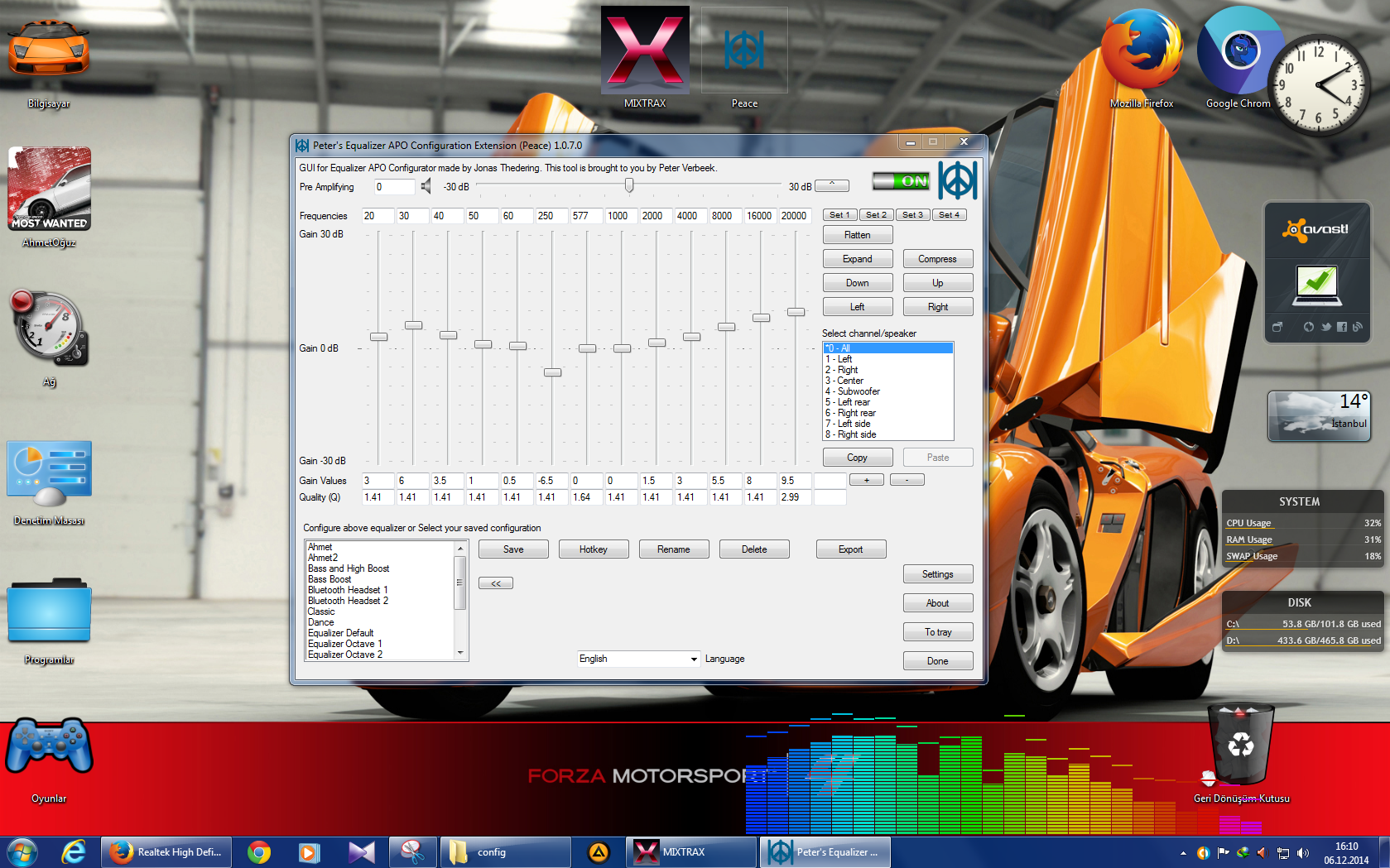Open Peace Settings
Viewport: 1390px width, 868px height.
point(938,574)
